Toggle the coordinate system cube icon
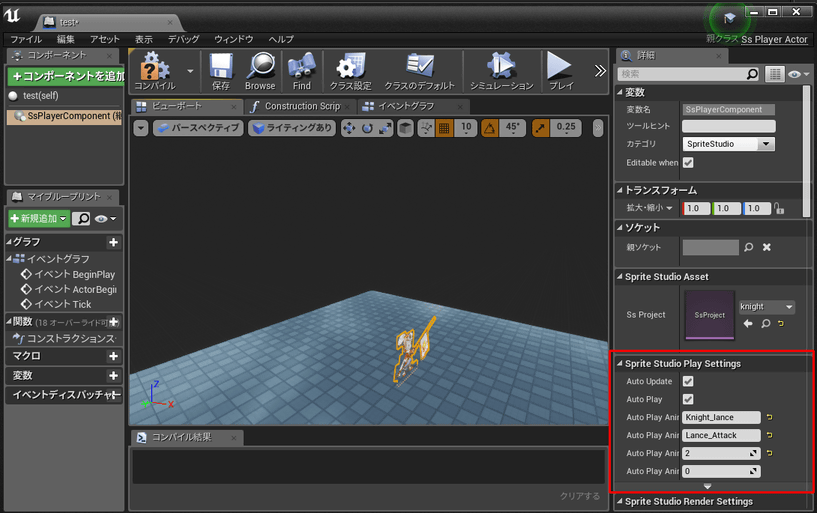Image resolution: width=817 pixels, height=513 pixels. (x=405, y=128)
